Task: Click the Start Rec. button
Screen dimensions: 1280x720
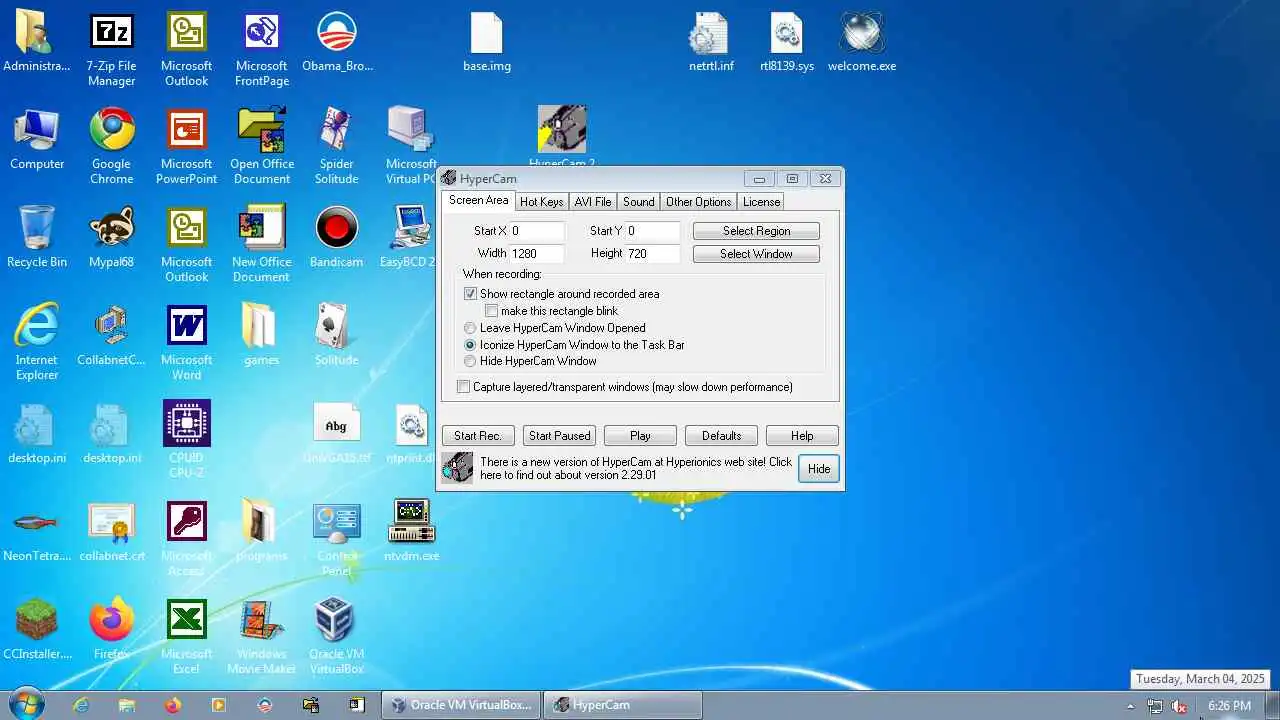Action: (478, 436)
